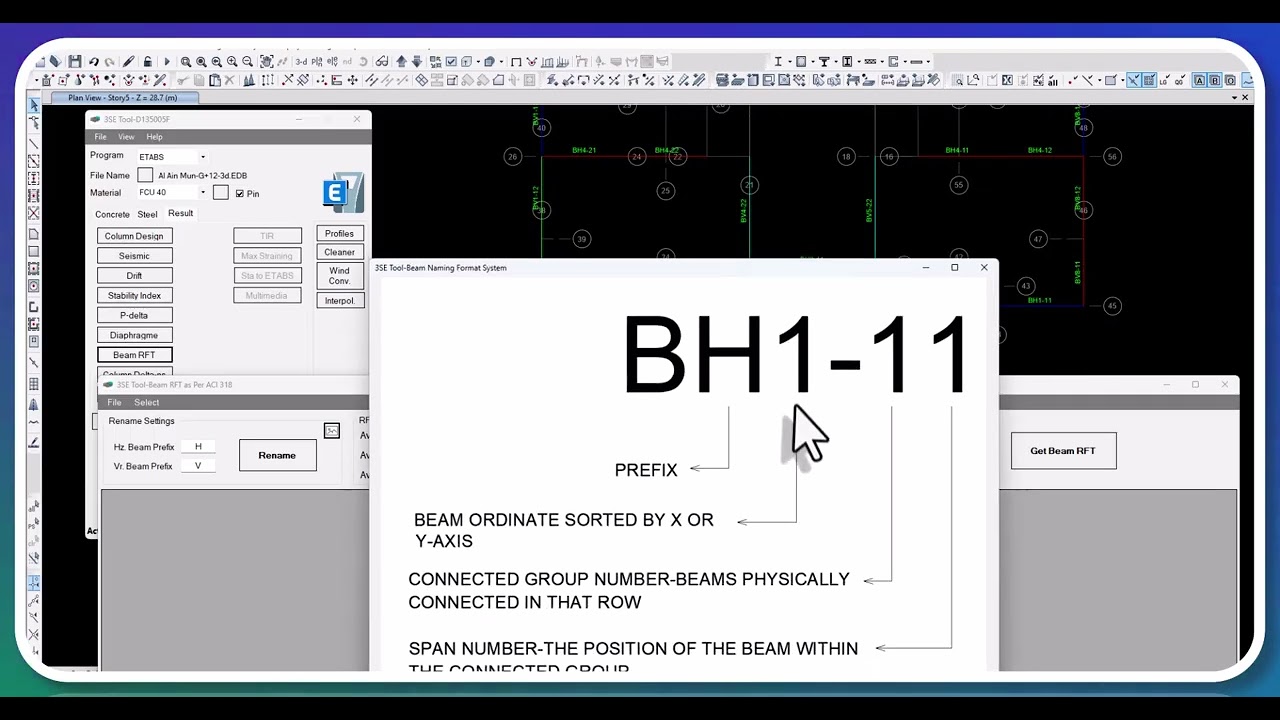This screenshot has height=720, width=1280.
Task: Click the Profiles button
Action: (x=339, y=234)
